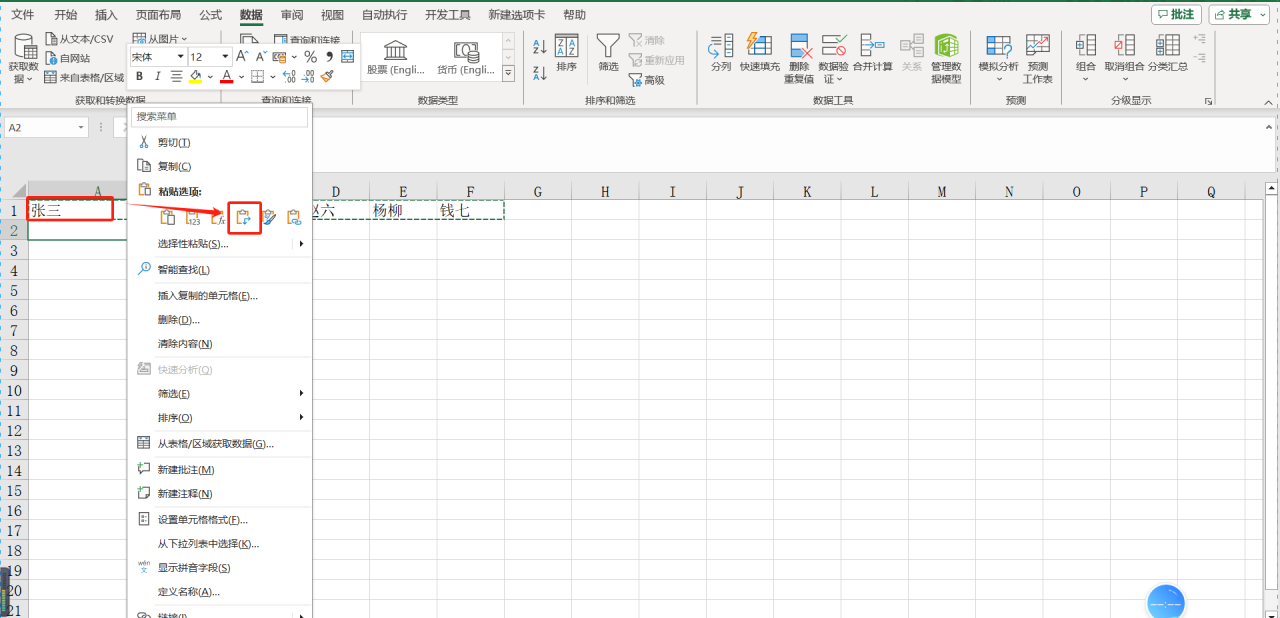Apply percent style in mini toolbar
1280x618 pixels.
point(310,57)
